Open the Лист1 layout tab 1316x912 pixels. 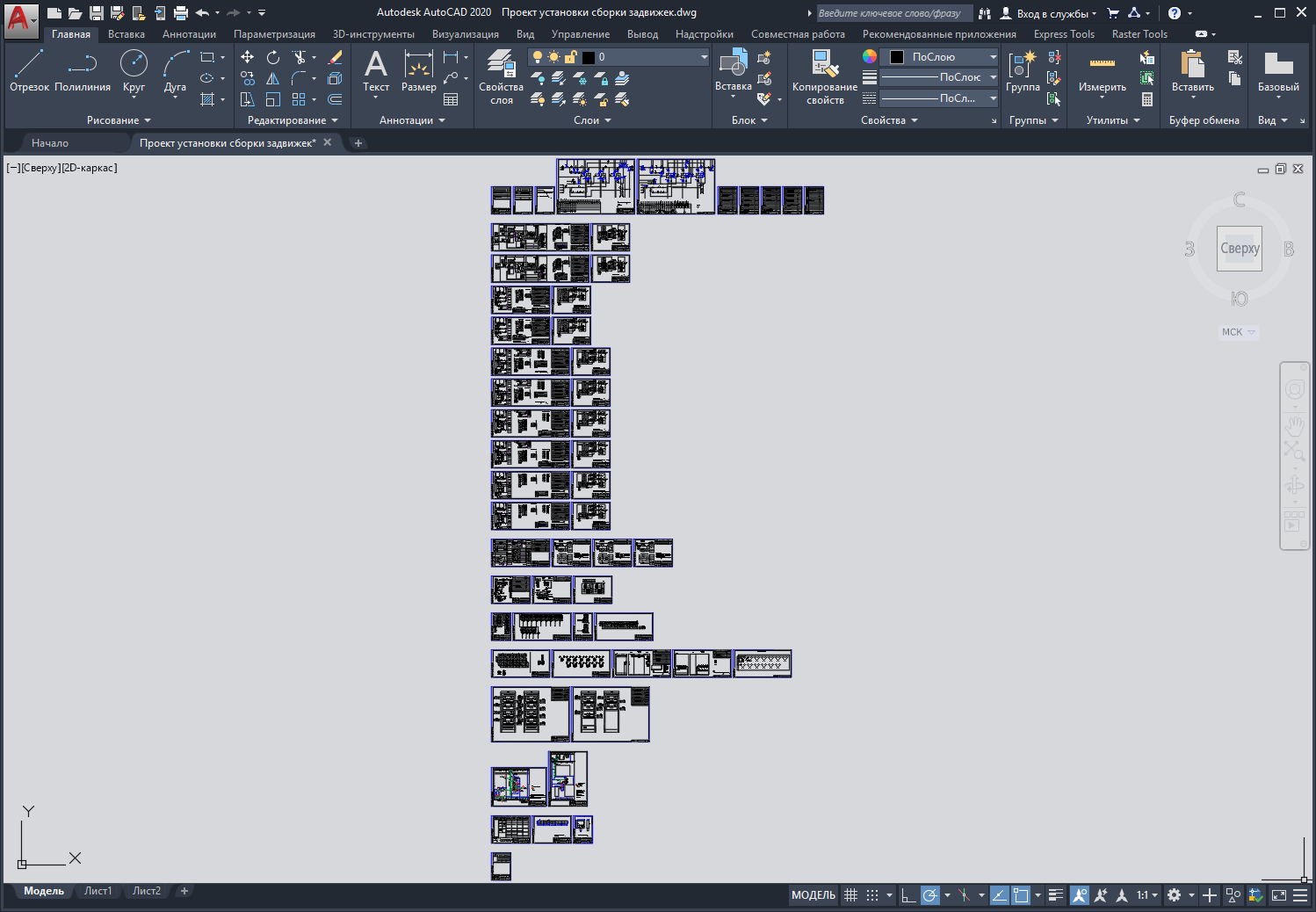pyautogui.click(x=98, y=891)
